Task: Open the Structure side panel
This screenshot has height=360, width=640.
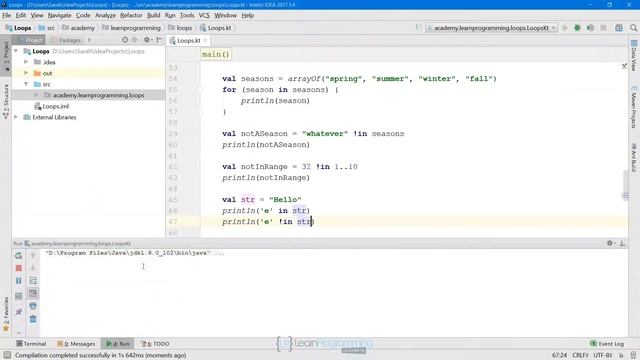Action: coord(6,102)
